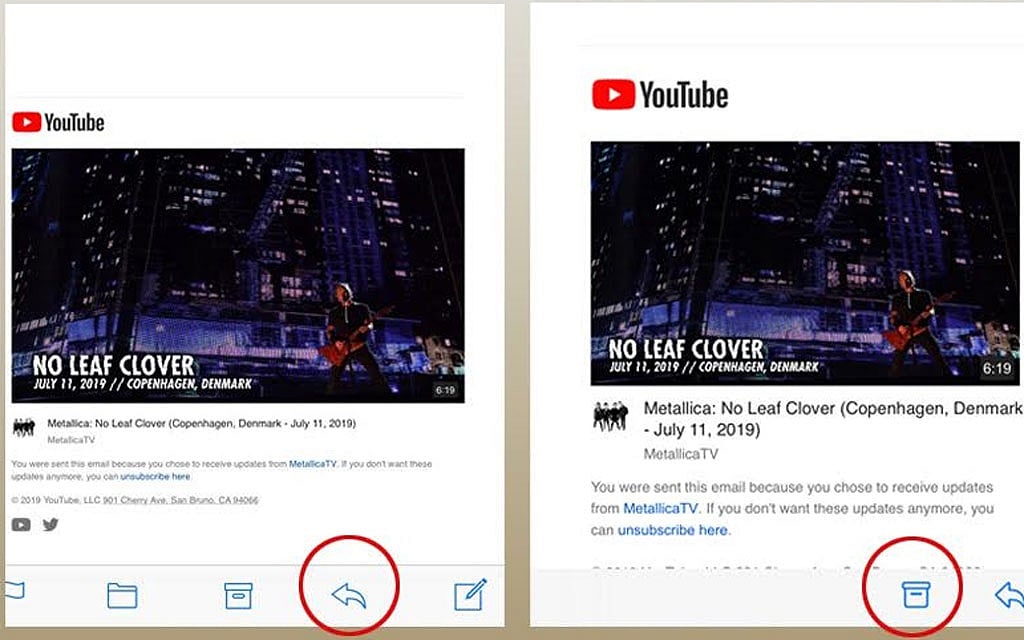1024x640 pixels.
Task: Click 'unsubscribe here' link in right email
Action: click(673, 530)
